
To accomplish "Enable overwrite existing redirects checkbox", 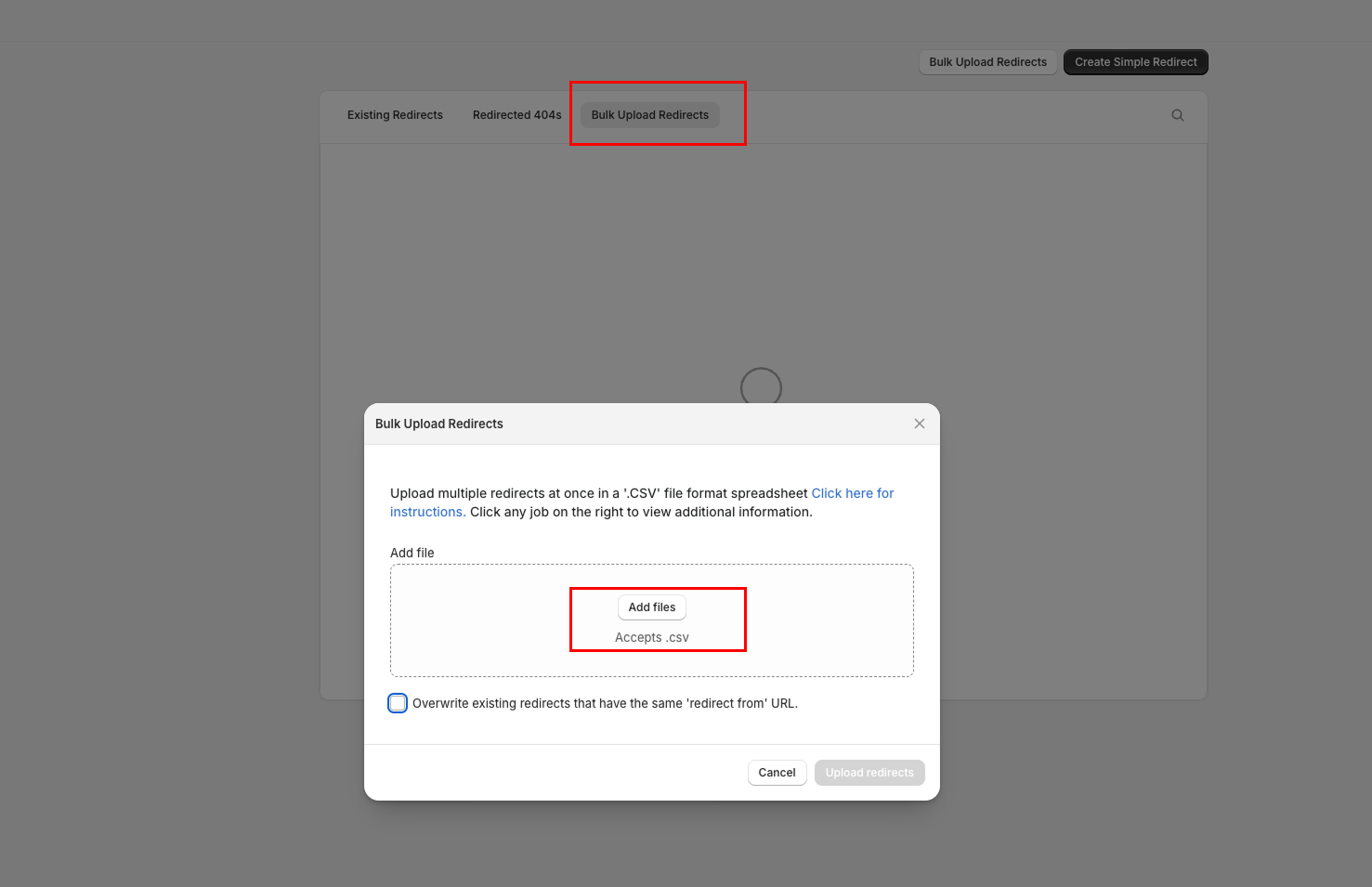I will coord(398,703).
